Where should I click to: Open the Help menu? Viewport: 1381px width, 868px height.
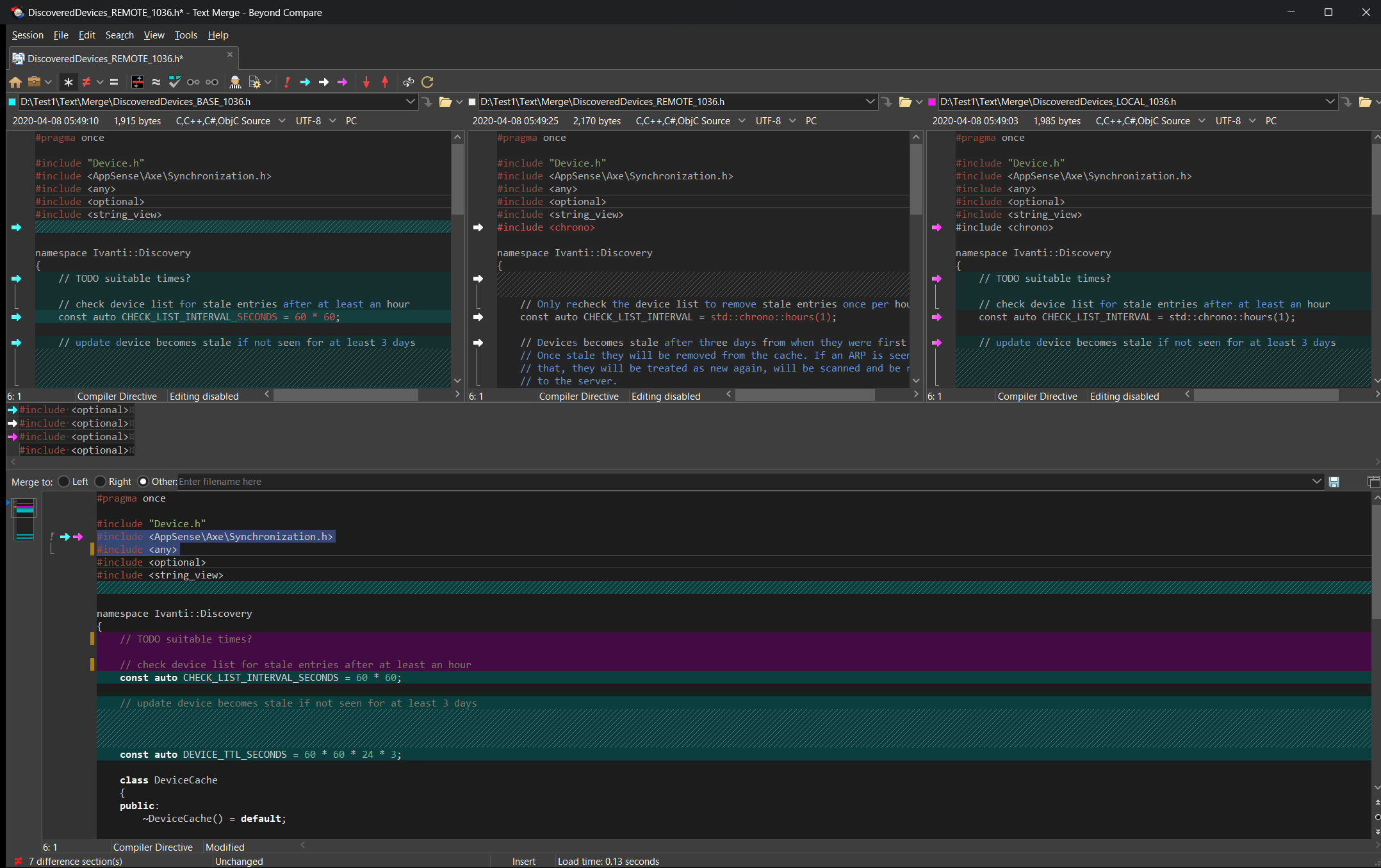[218, 35]
